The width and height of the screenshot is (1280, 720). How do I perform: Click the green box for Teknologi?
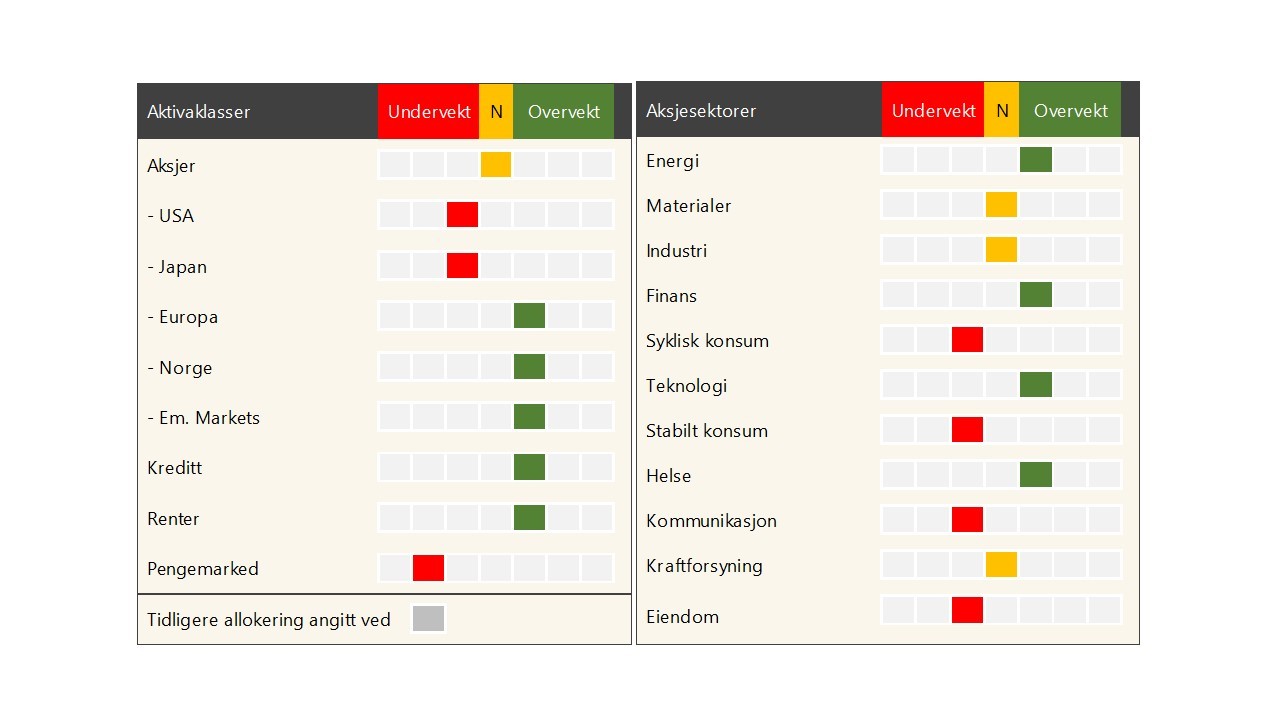pyautogui.click(x=1036, y=385)
